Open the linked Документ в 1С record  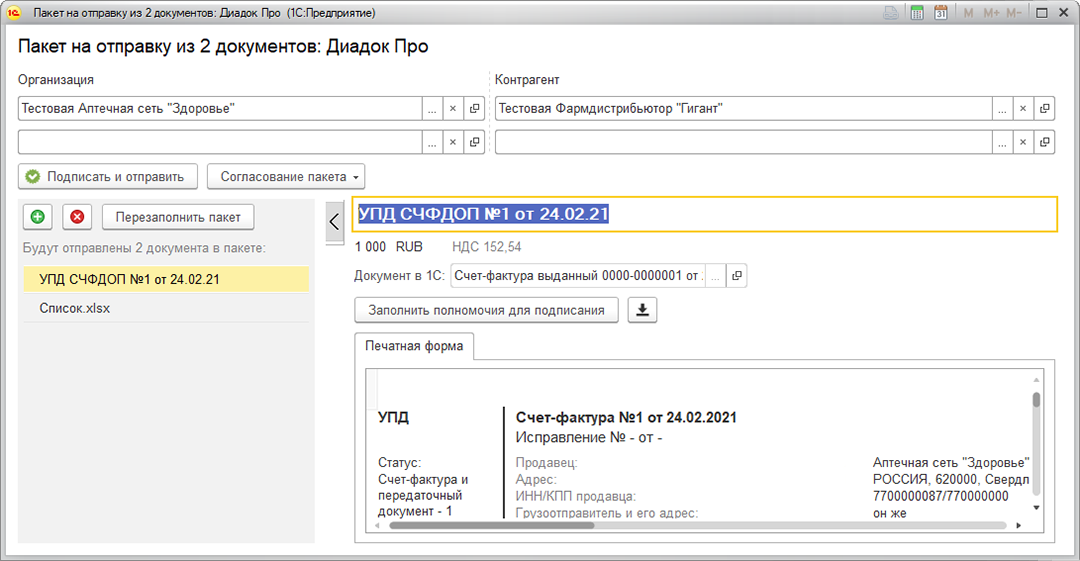pos(736,276)
